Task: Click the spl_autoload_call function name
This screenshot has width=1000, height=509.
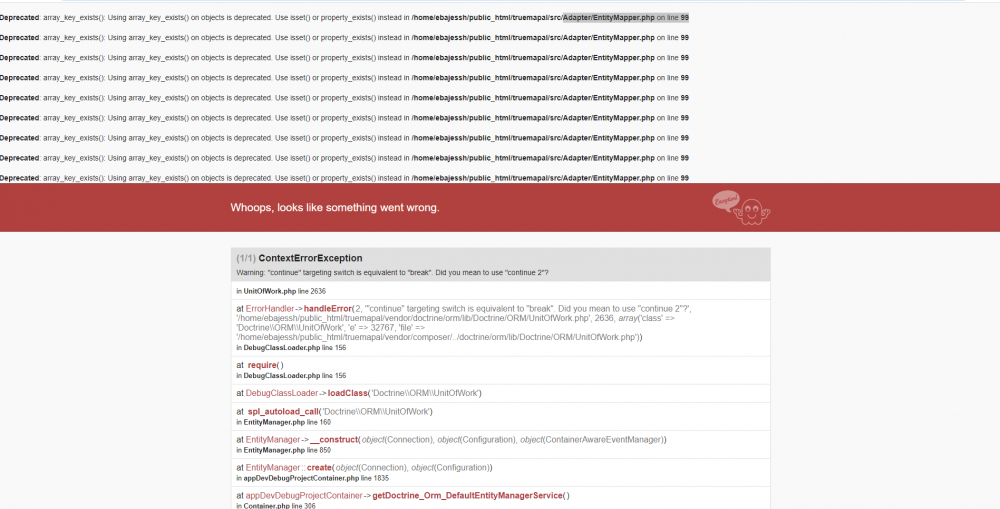Action: tap(283, 411)
